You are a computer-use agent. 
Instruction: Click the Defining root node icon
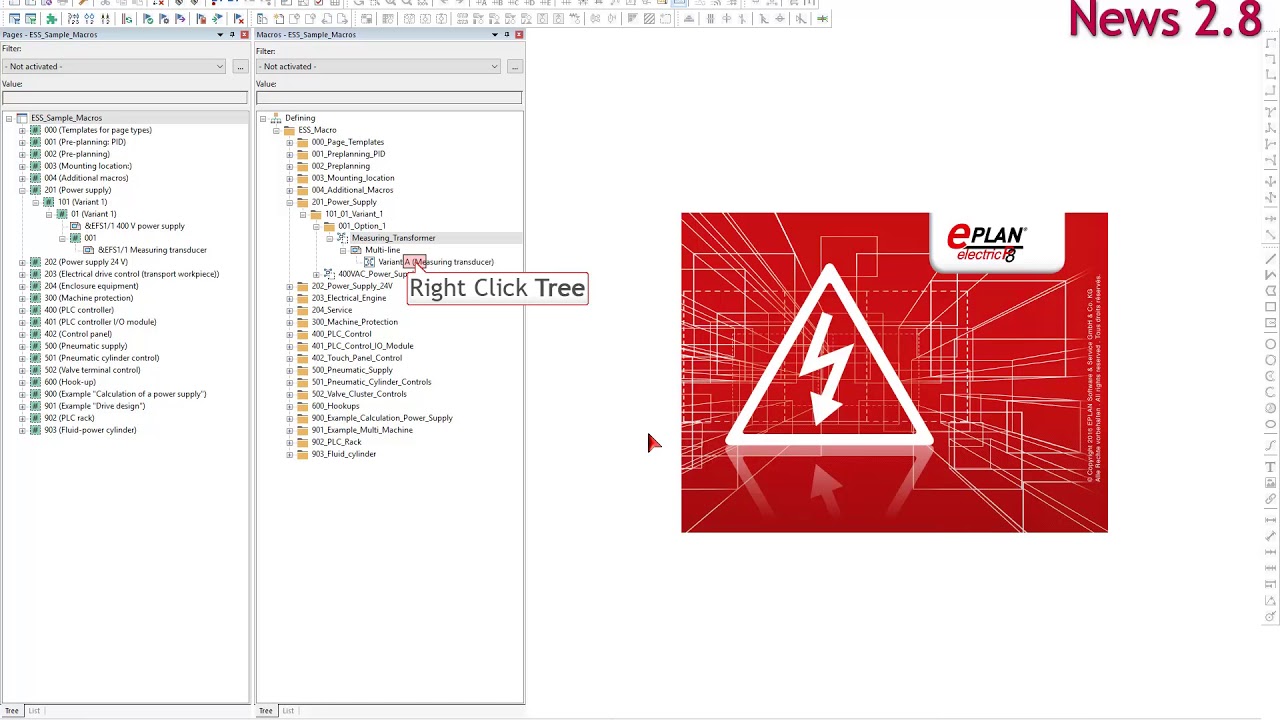(x=276, y=118)
